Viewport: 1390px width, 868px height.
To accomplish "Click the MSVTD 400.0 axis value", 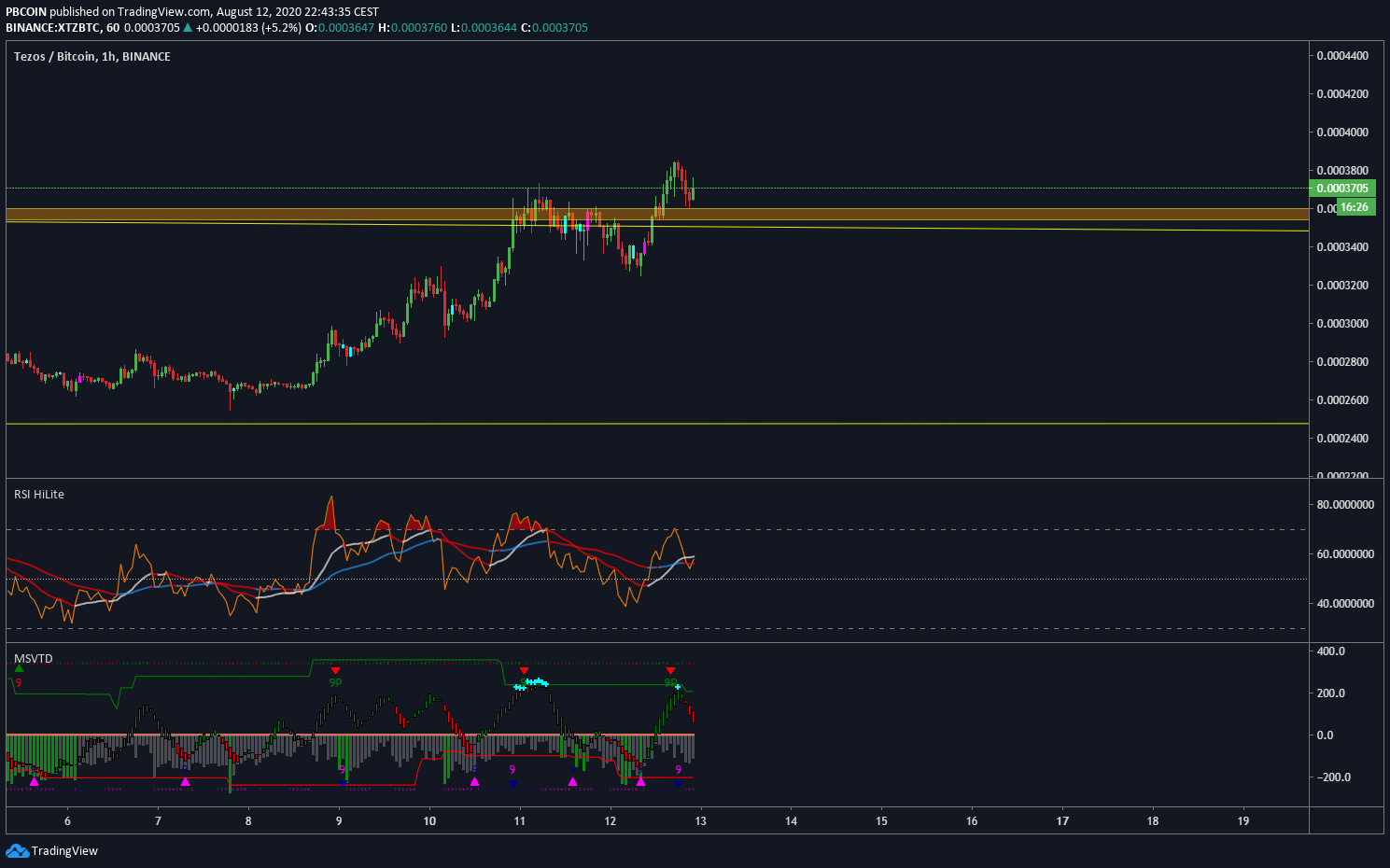I will pyautogui.click(x=1330, y=651).
